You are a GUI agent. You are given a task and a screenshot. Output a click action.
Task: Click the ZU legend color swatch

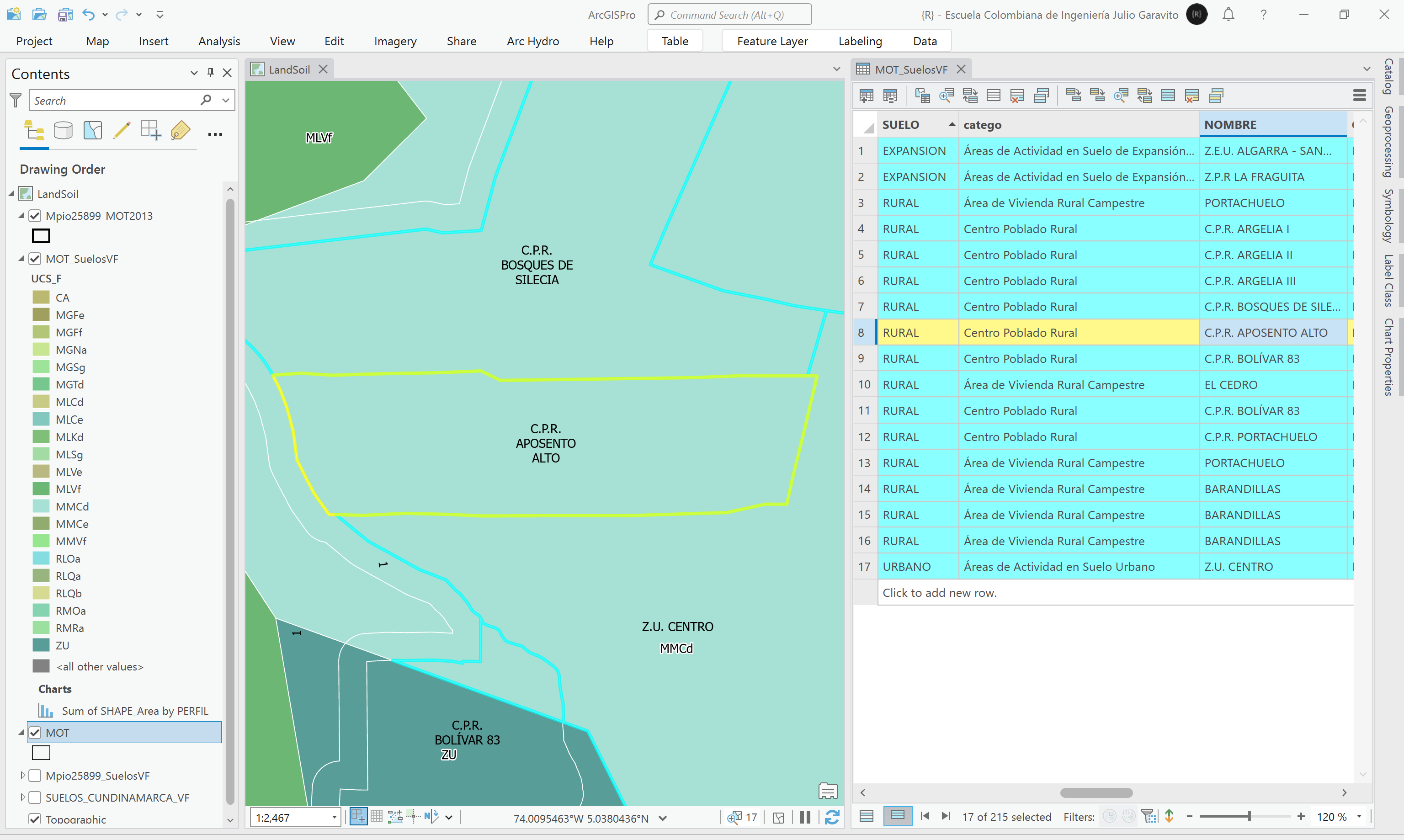[x=41, y=645]
